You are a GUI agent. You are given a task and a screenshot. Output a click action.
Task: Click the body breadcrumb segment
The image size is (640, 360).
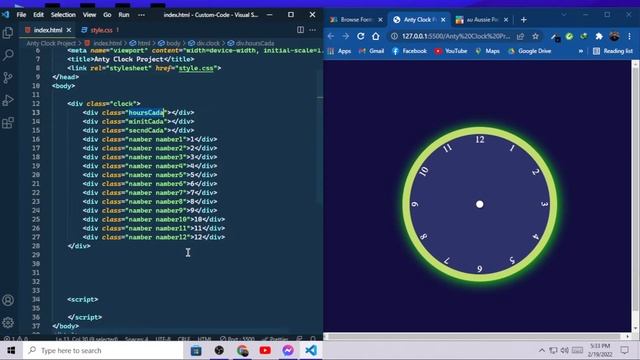pyautogui.click(x=169, y=43)
